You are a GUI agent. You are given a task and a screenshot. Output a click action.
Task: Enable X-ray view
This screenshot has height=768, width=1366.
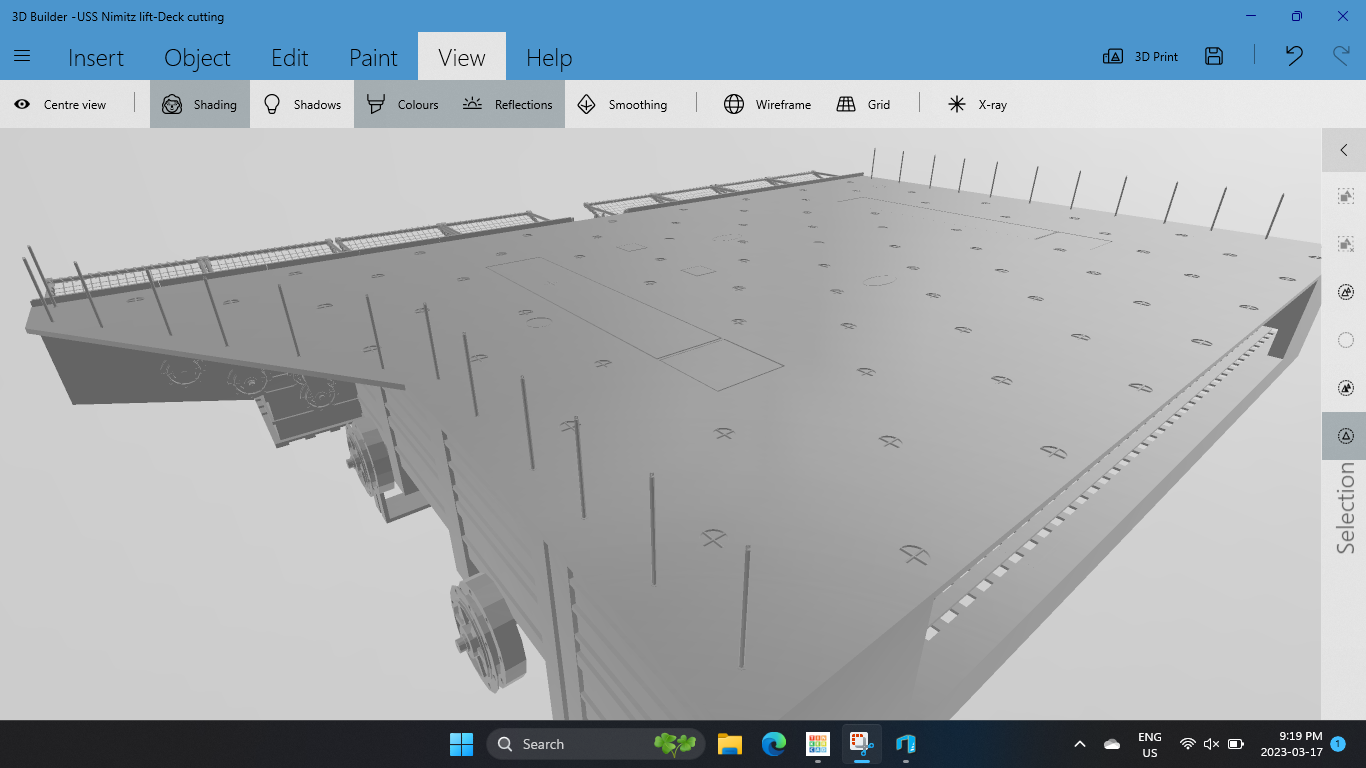click(977, 104)
